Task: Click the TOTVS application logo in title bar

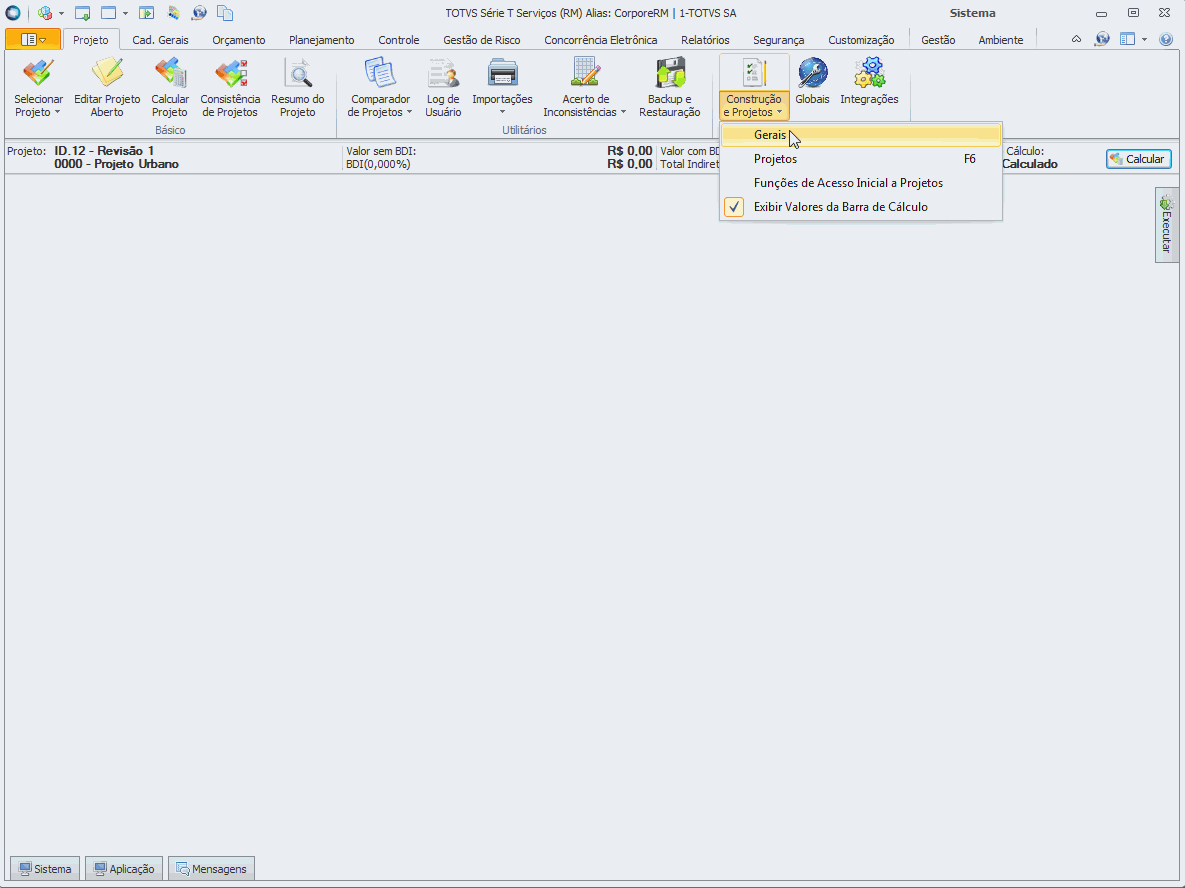Action: [13, 13]
